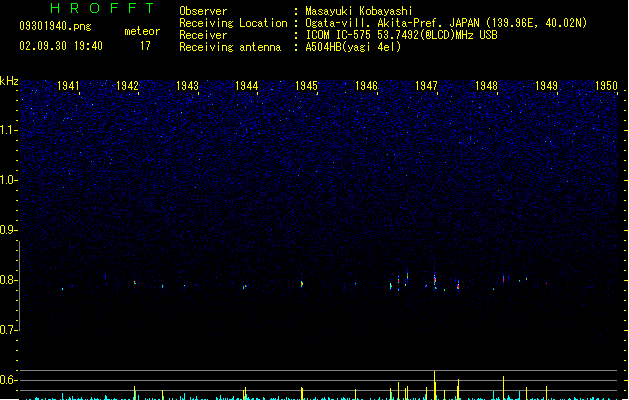Click the 0.9 kHz axis label

[8, 230]
